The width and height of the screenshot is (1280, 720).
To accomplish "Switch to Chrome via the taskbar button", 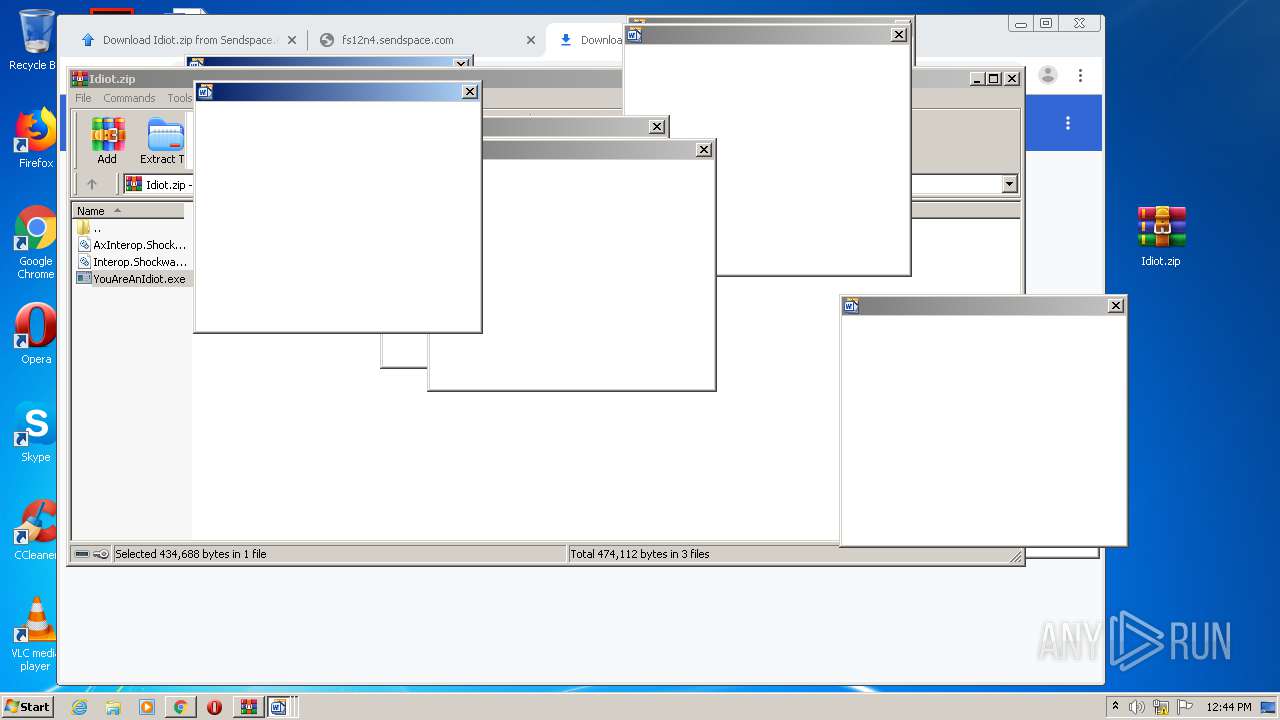I will tap(180, 707).
